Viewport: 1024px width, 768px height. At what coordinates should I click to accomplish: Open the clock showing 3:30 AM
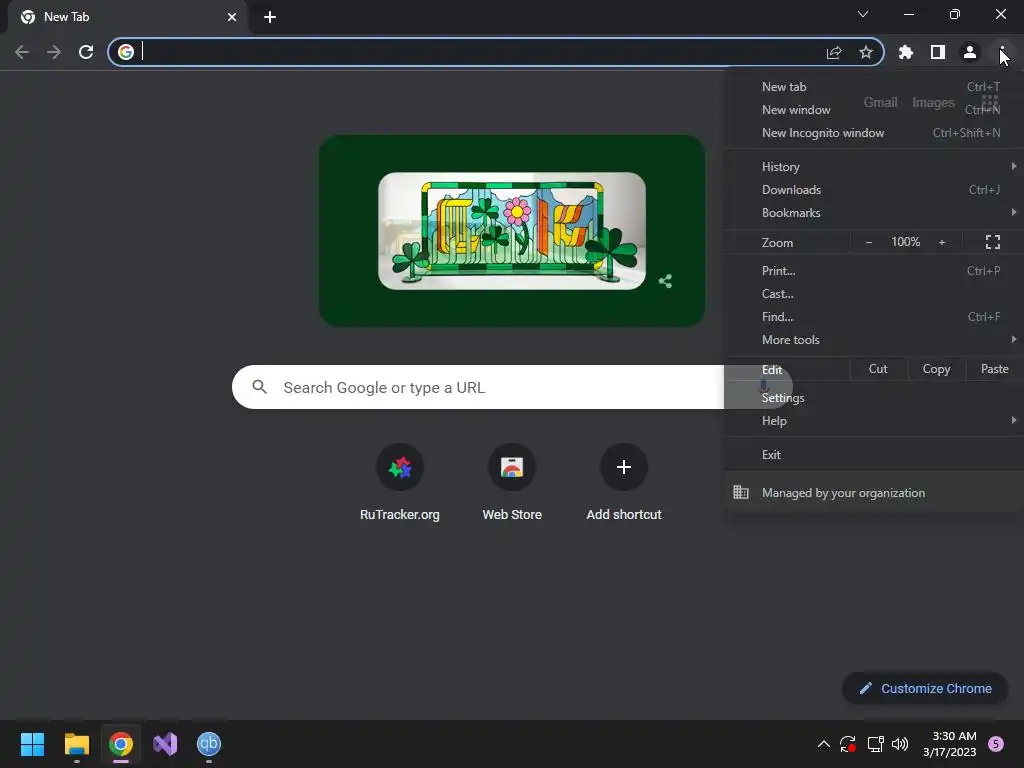point(950,744)
